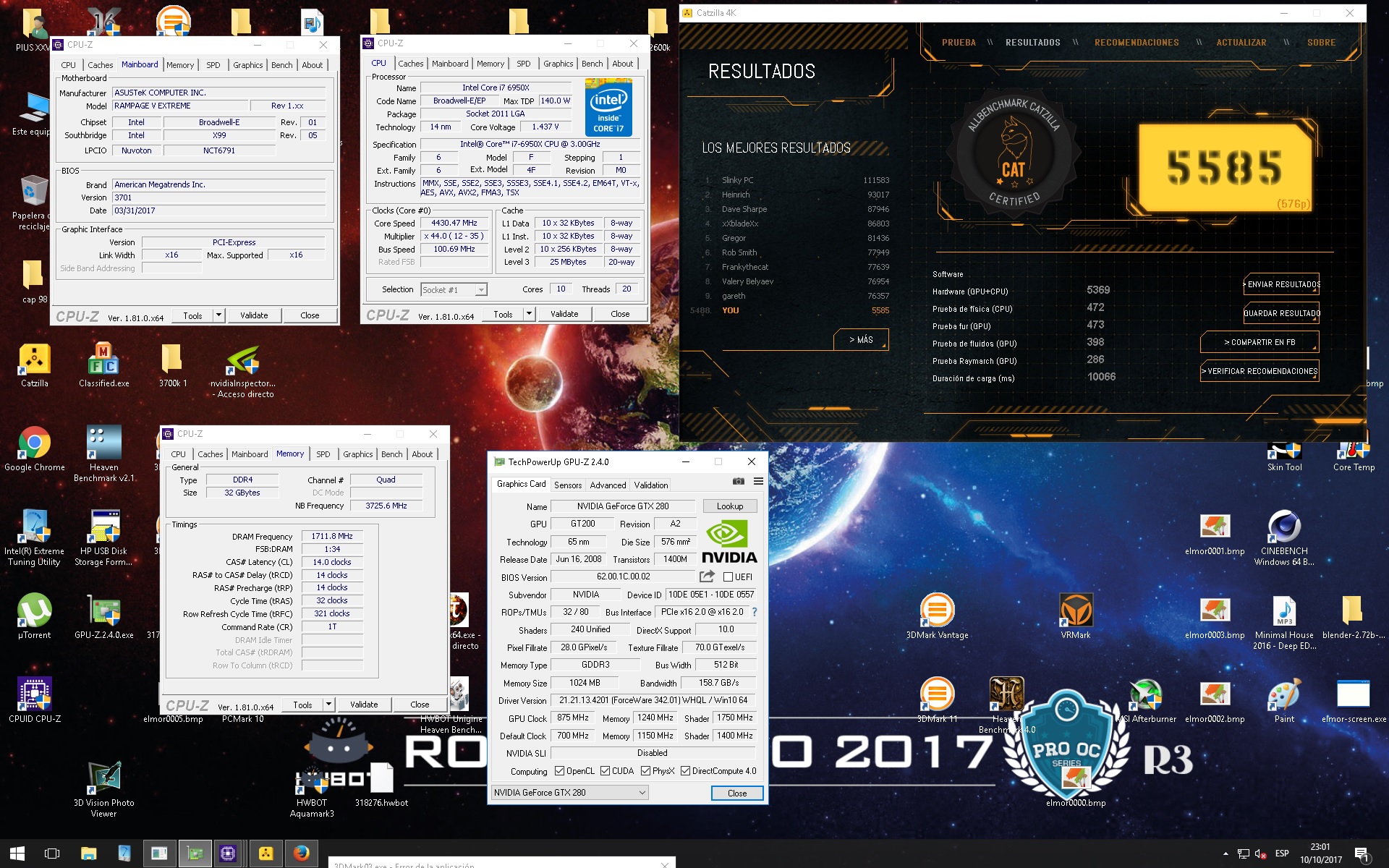1389x868 pixels.
Task: Click GPU-Z screenshot camera icon
Action: 738,481
